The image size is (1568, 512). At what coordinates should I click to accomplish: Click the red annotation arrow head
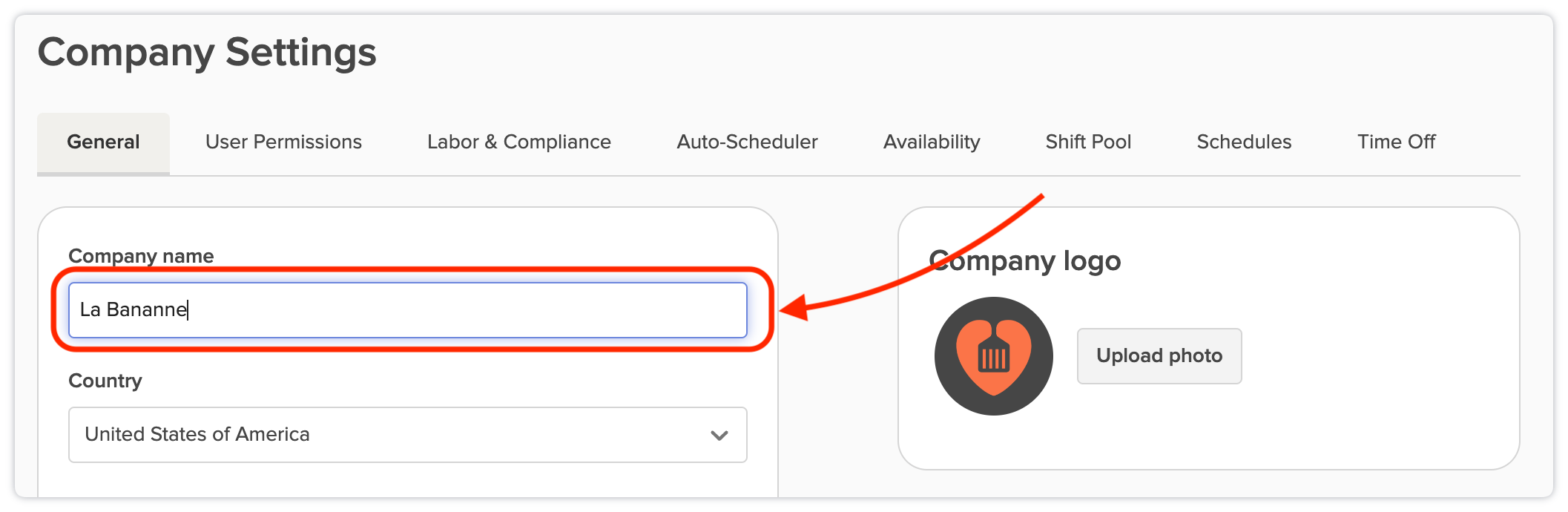point(794,307)
